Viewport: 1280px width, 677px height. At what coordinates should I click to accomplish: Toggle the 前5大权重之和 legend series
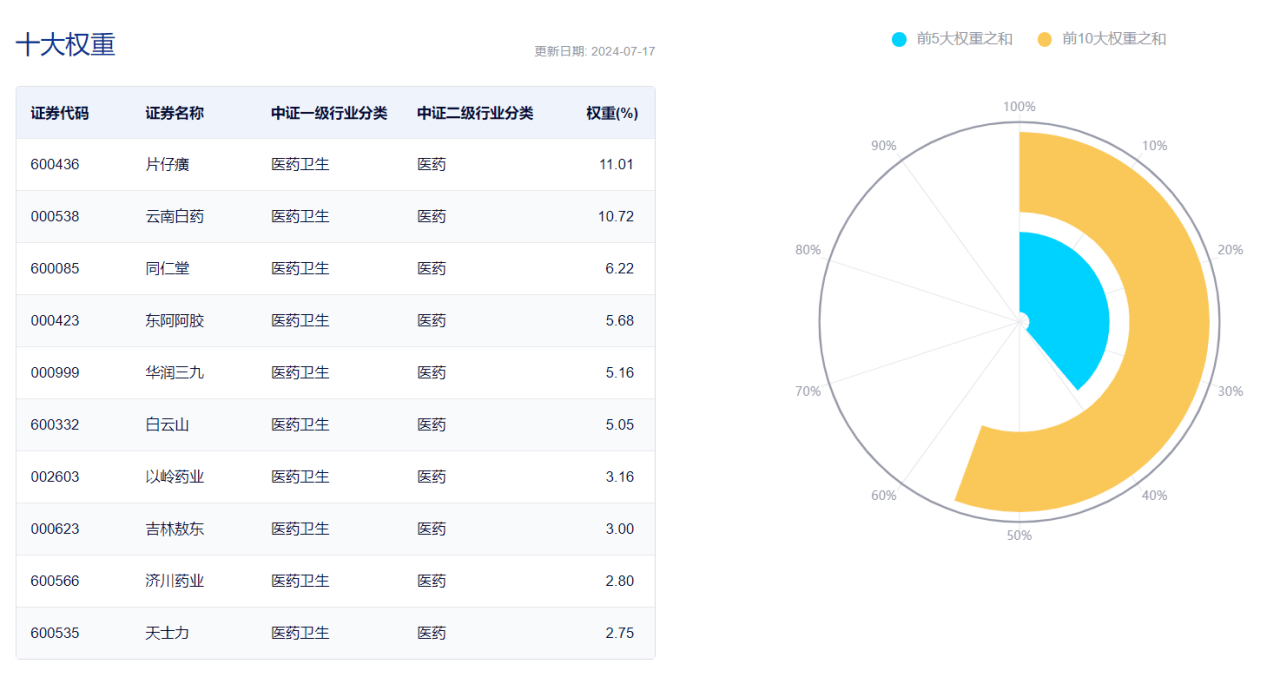click(x=964, y=39)
